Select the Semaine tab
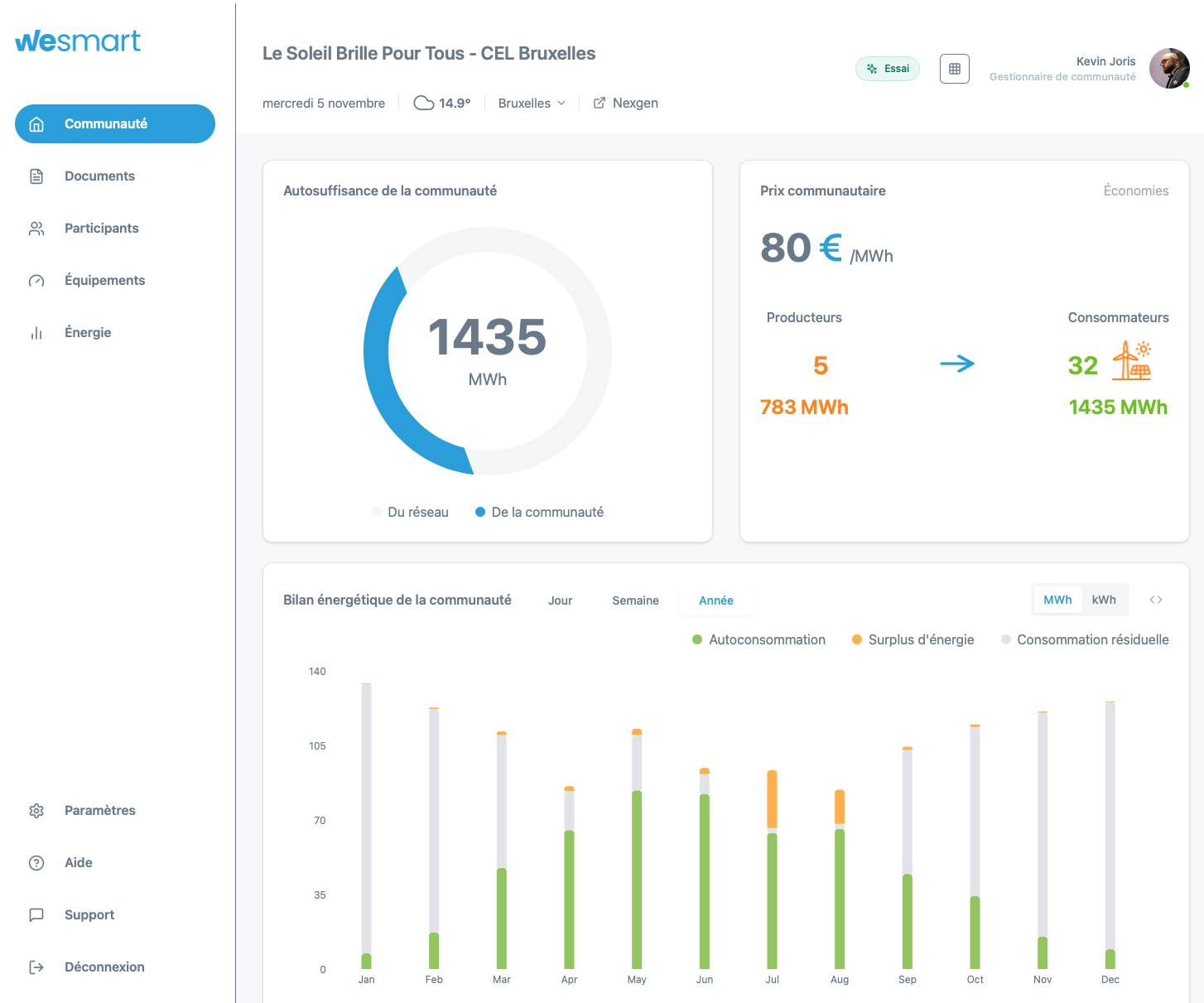Image resolution: width=1204 pixels, height=1003 pixels. tap(635, 600)
